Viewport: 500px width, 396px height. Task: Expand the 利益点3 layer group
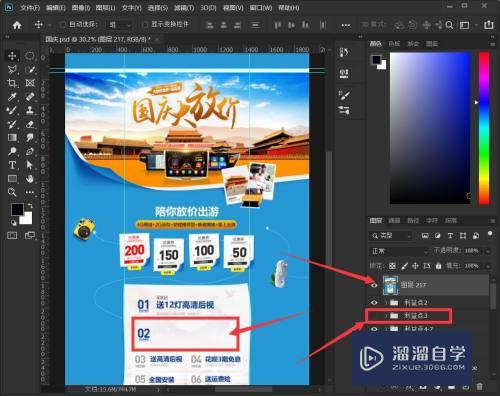(386, 316)
